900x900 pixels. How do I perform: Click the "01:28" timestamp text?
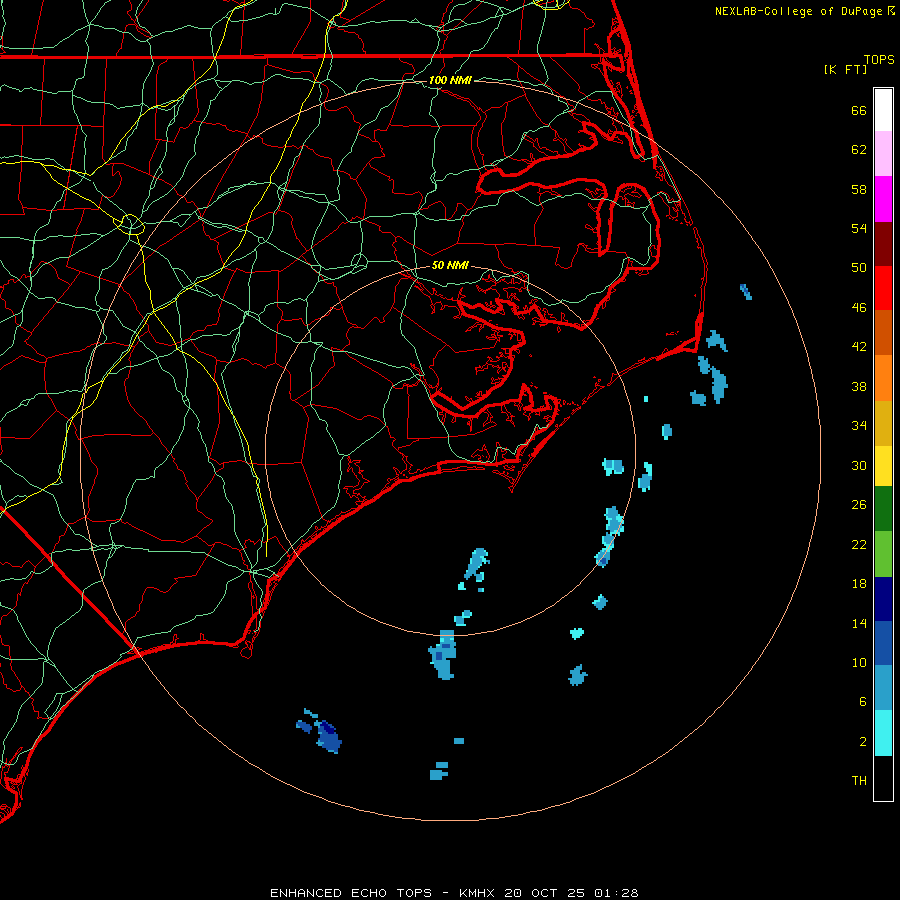tap(616, 893)
